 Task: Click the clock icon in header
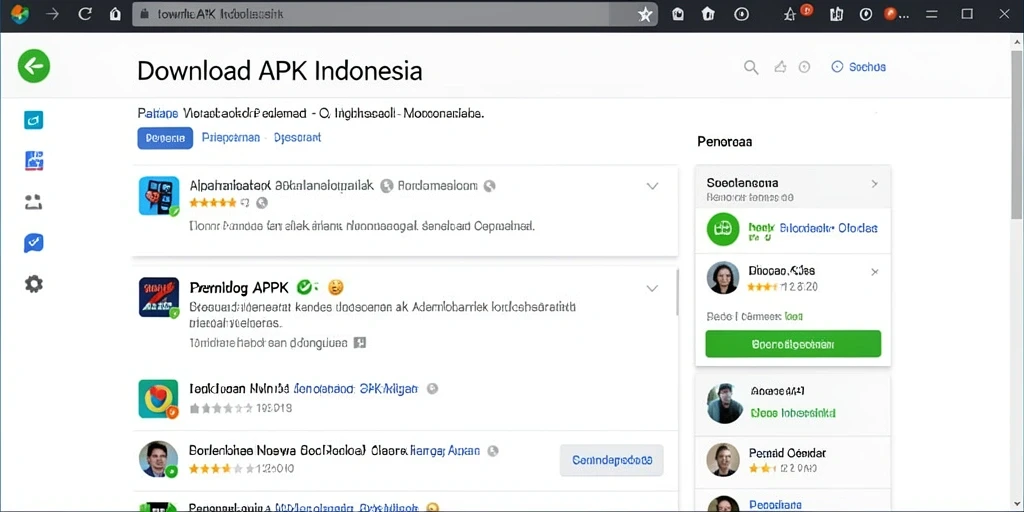point(805,67)
